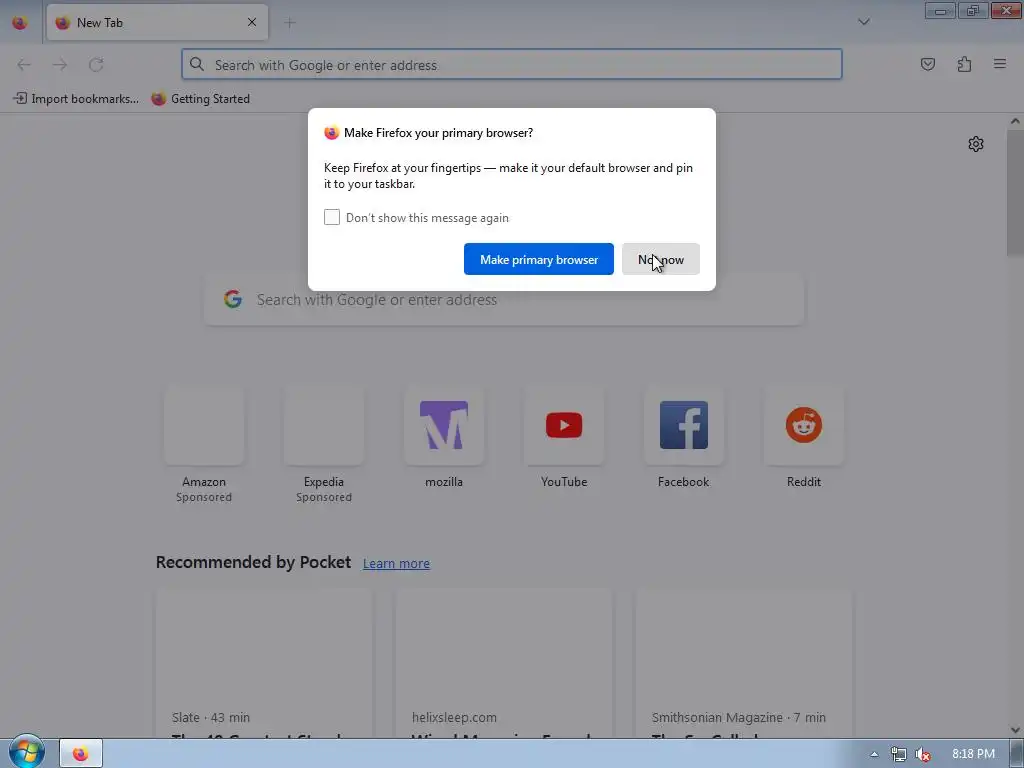Click the Firefox icon left of the tab strip

point(20,22)
